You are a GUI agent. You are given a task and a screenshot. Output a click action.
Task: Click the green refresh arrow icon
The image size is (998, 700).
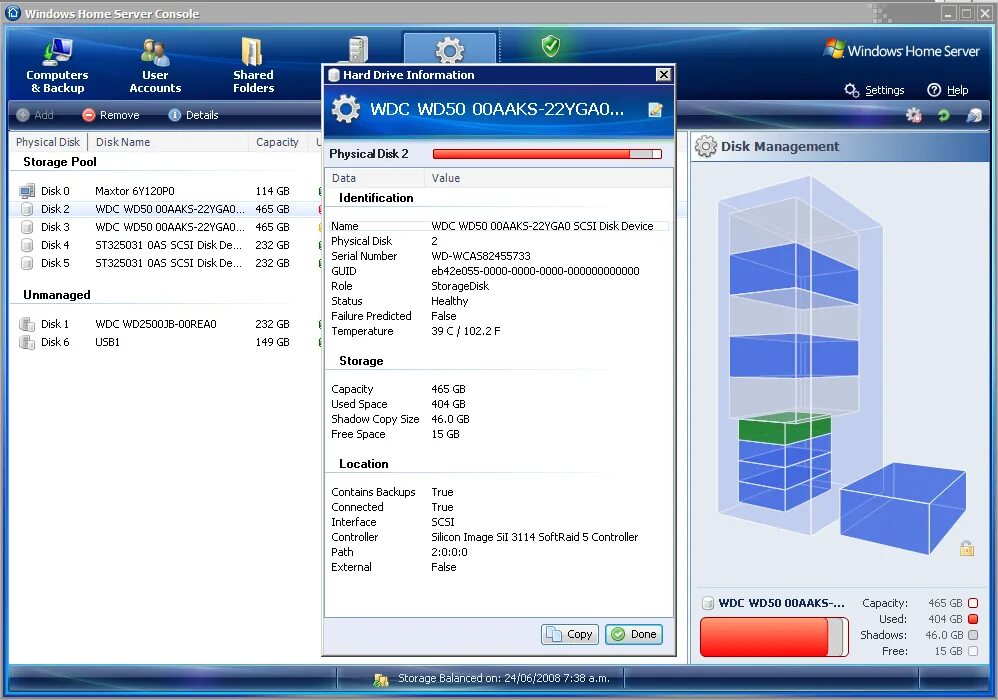(x=943, y=115)
